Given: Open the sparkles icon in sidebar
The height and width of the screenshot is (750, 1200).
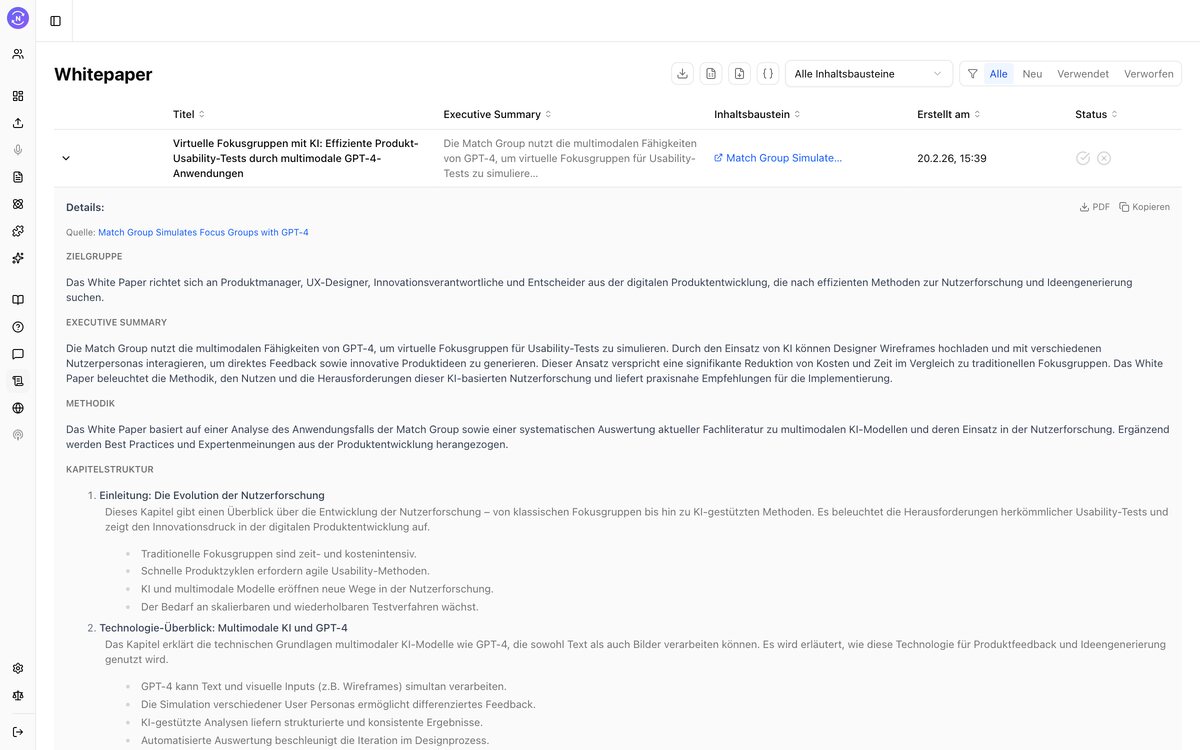Looking at the screenshot, I should tap(18, 258).
